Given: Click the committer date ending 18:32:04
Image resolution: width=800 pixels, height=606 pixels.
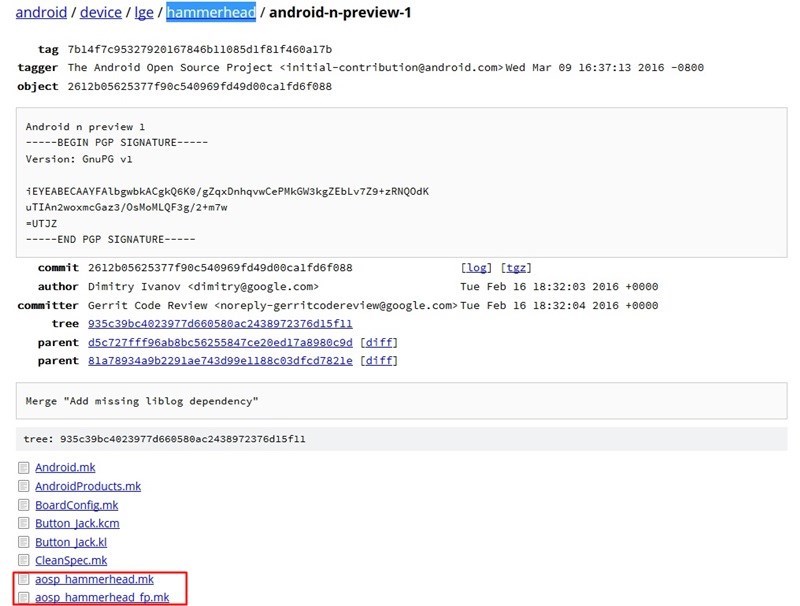Looking at the screenshot, I should click(559, 306).
